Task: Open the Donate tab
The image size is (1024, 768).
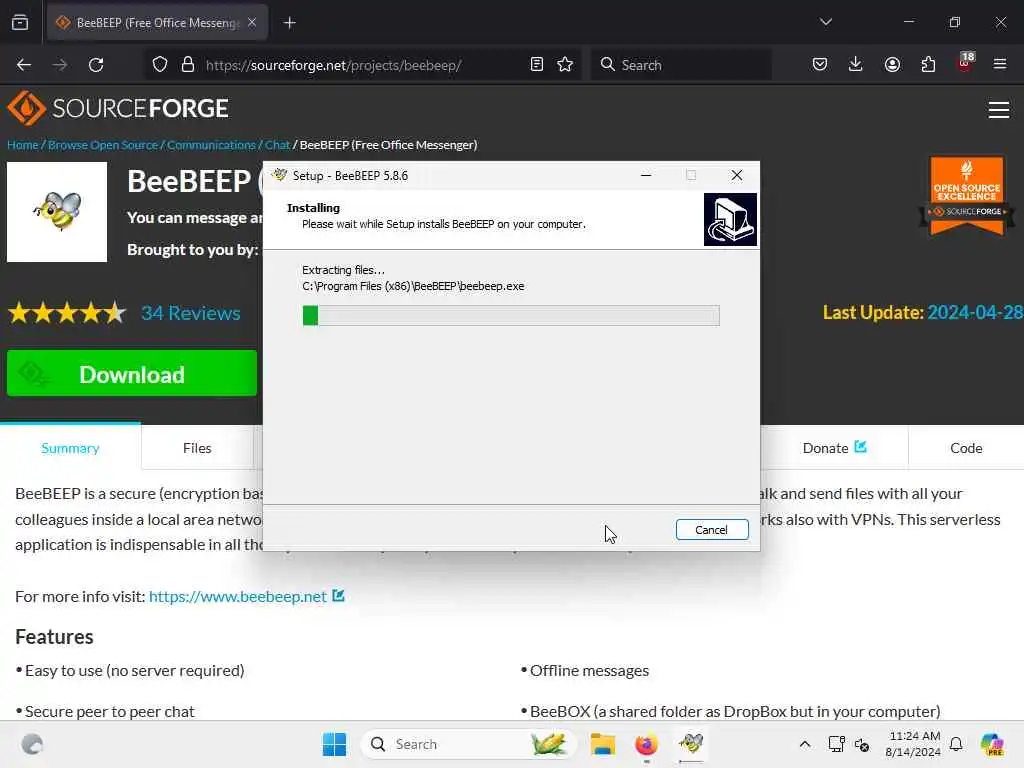Action: coord(834,448)
